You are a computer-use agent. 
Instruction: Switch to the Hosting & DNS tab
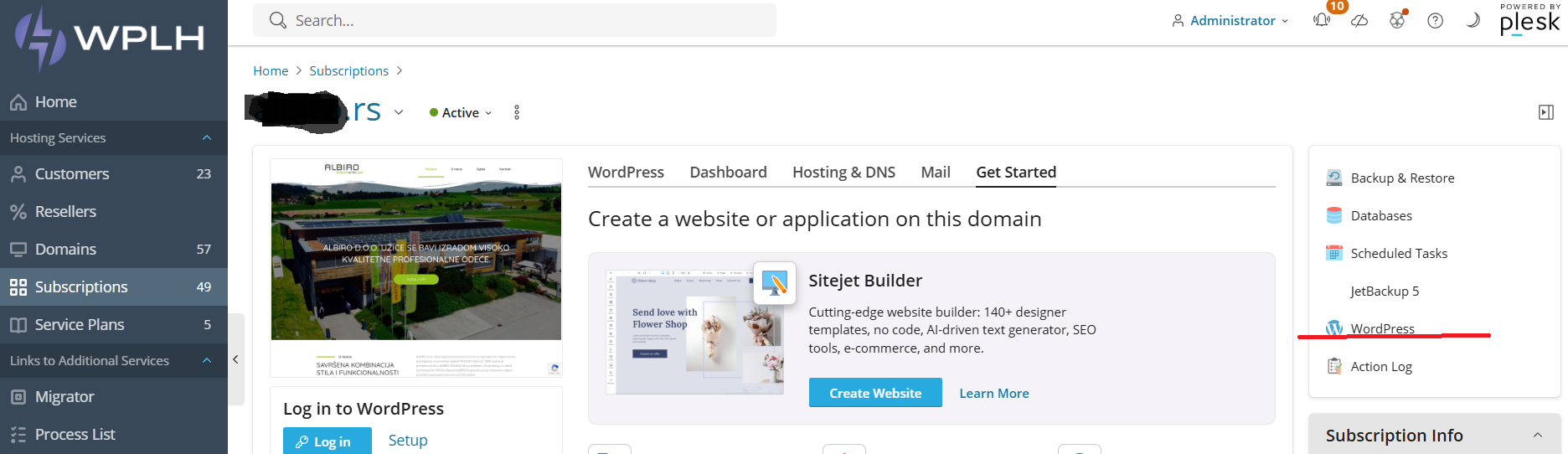(843, 172)
